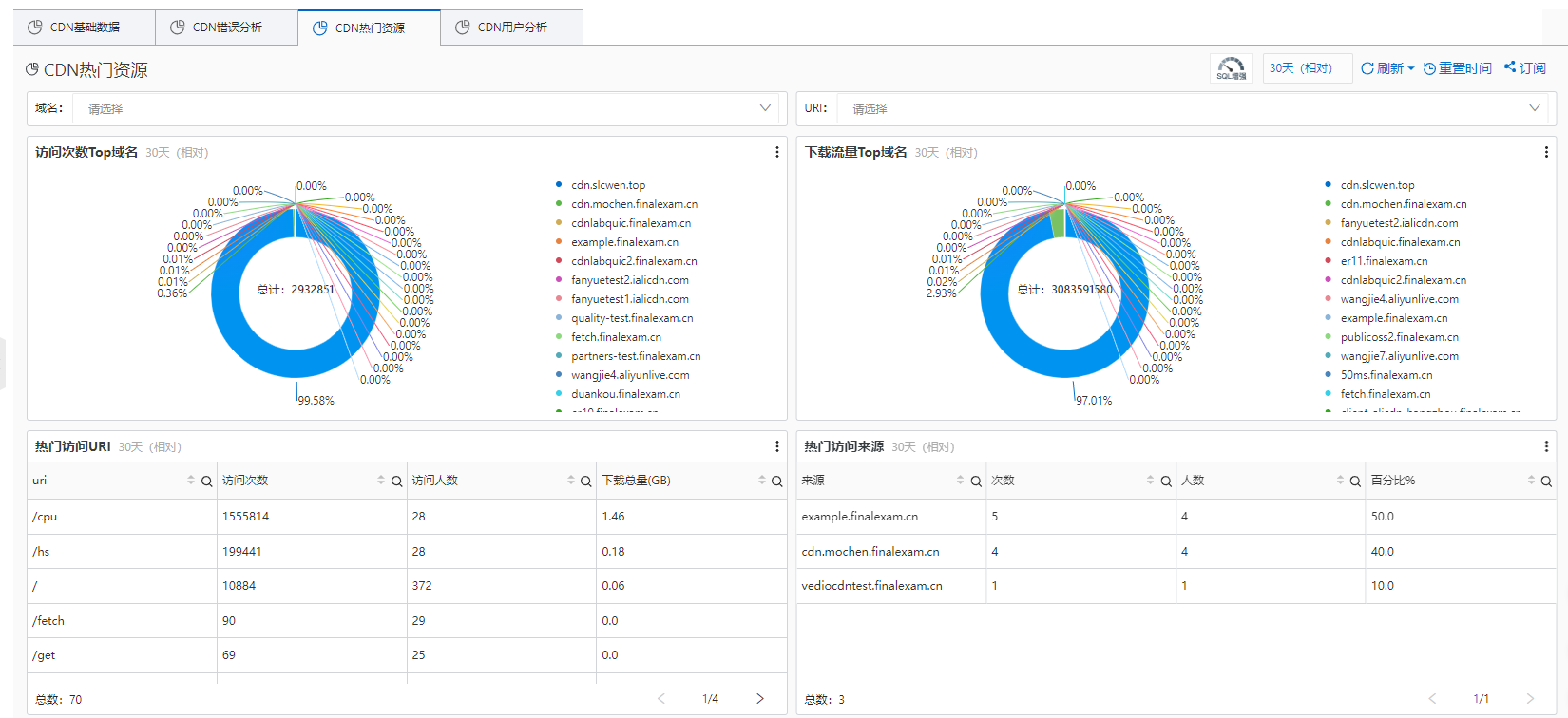Toggle er11.finalexam.cn legend in 下载流量 chart
The image size is (1568, 718).
pyautogui.click(x=1377, y=261)
